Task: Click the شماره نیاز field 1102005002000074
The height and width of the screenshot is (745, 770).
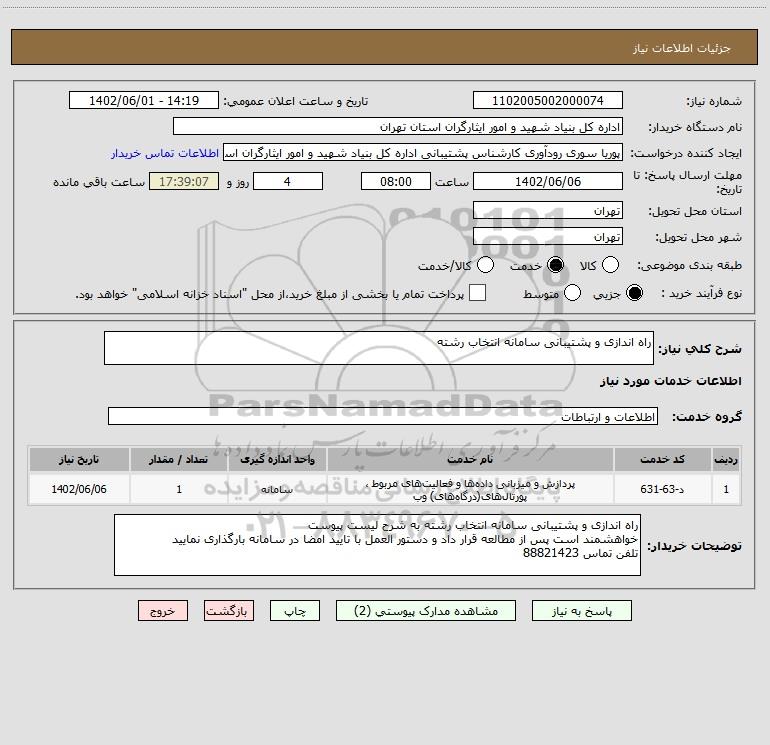Action: coord(548,101)
